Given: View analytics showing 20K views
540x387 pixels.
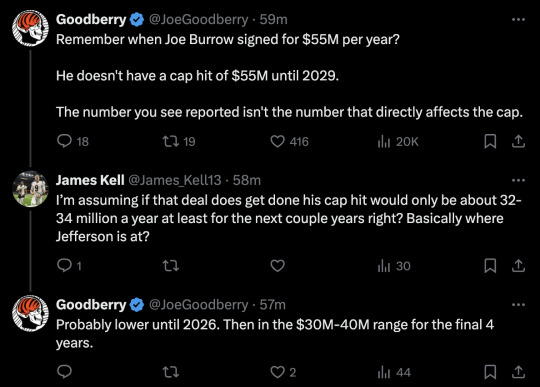Looking at the screenshot, I should 398,142.
